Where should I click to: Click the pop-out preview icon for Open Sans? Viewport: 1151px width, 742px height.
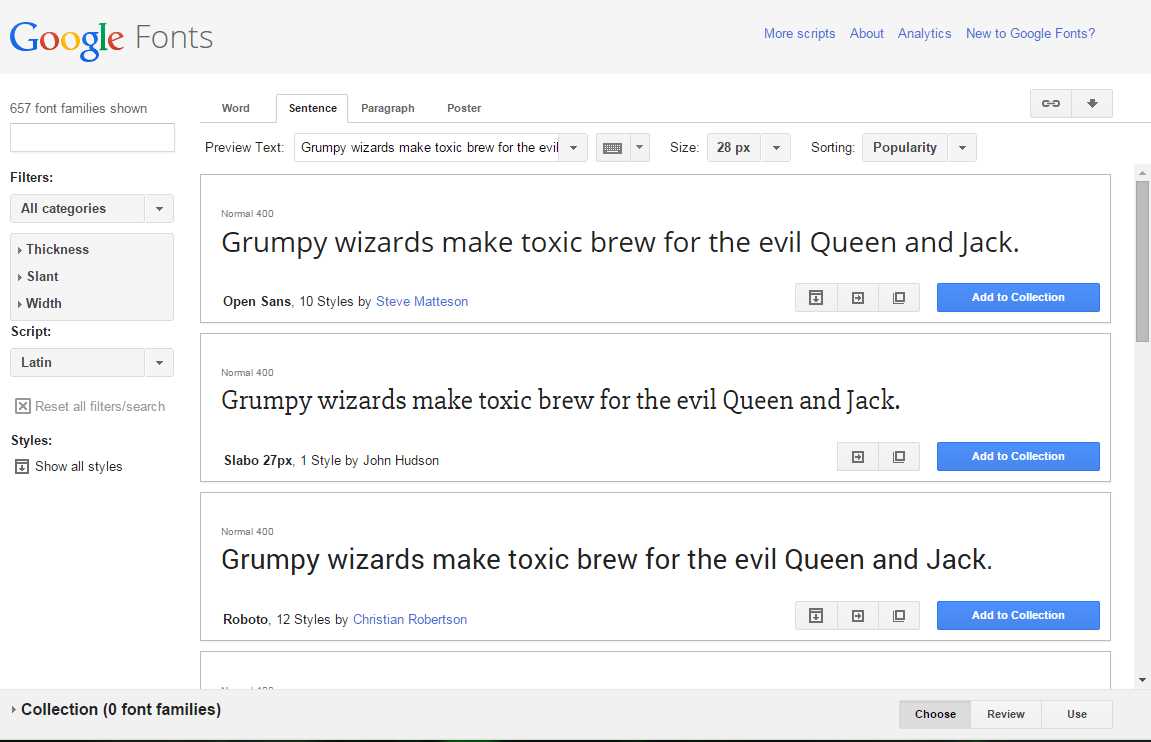click(x=898, y=297)
